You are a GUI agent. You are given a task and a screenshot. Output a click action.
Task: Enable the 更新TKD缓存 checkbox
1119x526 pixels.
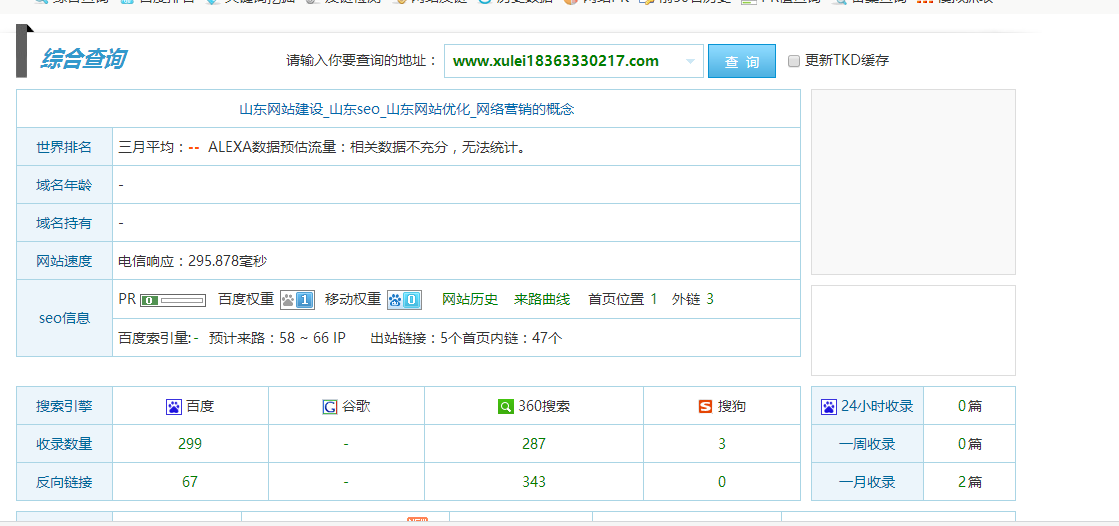click(794, 61)
